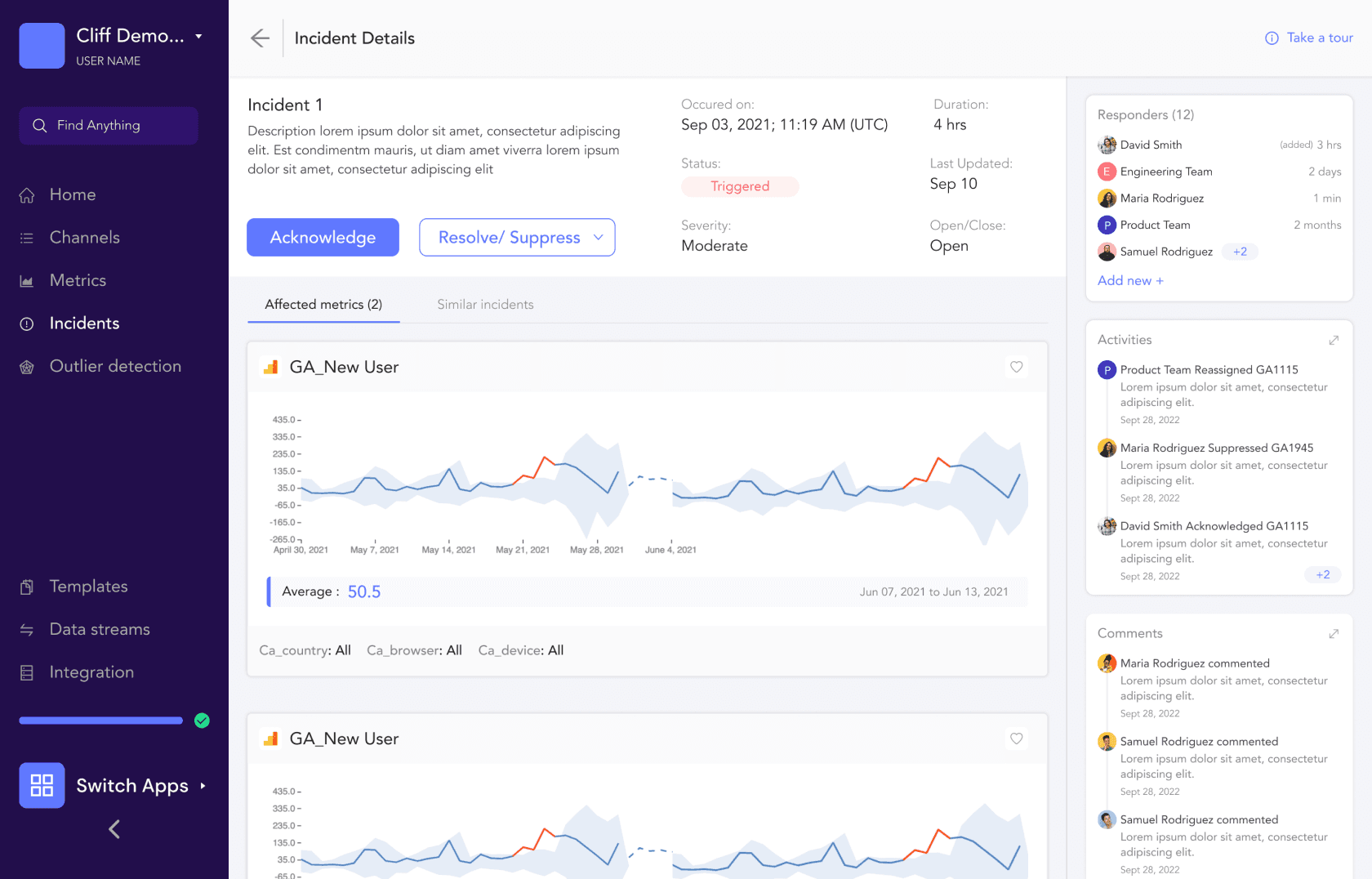Click the Acknowledge button
Viewport: 1372px width, 879px height.
[x=323, y=237]
